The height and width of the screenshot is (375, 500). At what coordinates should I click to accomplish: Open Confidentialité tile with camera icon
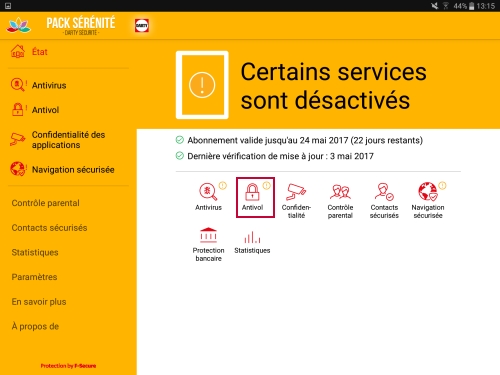(x=296, y=201)
